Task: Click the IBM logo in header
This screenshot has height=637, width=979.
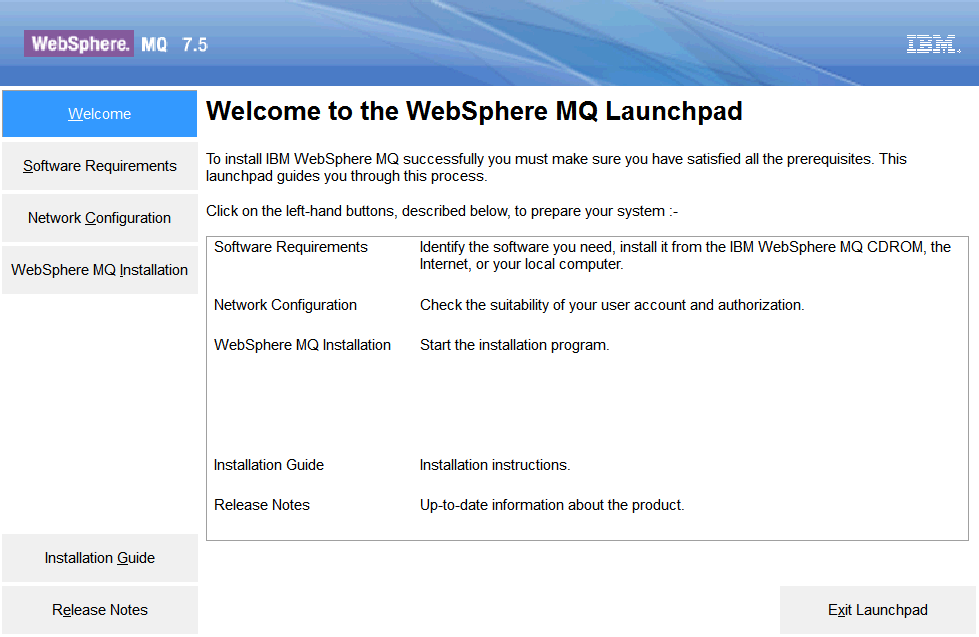Action: pos(933,44)
